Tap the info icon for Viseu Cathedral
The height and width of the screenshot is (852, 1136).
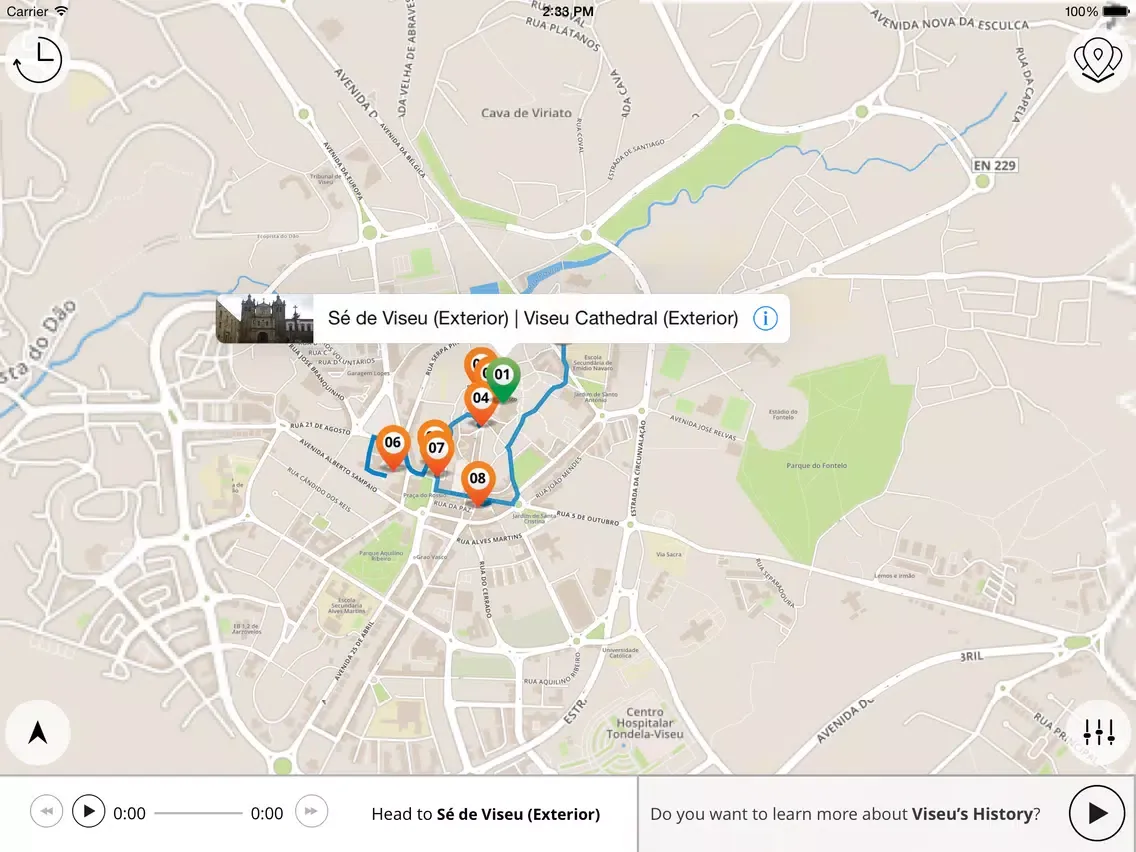[765, 319]
